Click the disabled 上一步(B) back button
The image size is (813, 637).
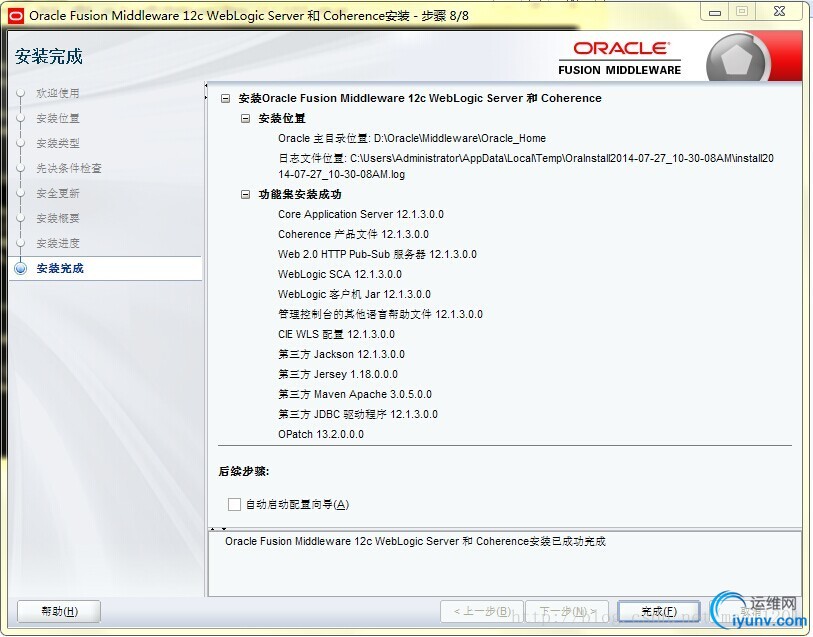(482, 612)
